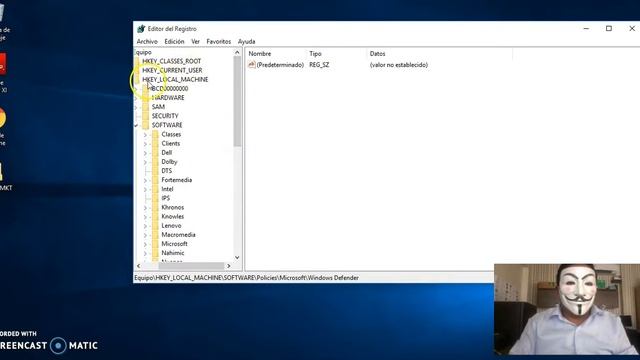Click the Intel folder icon
The image size is (640, 360).
coord(155,189)
